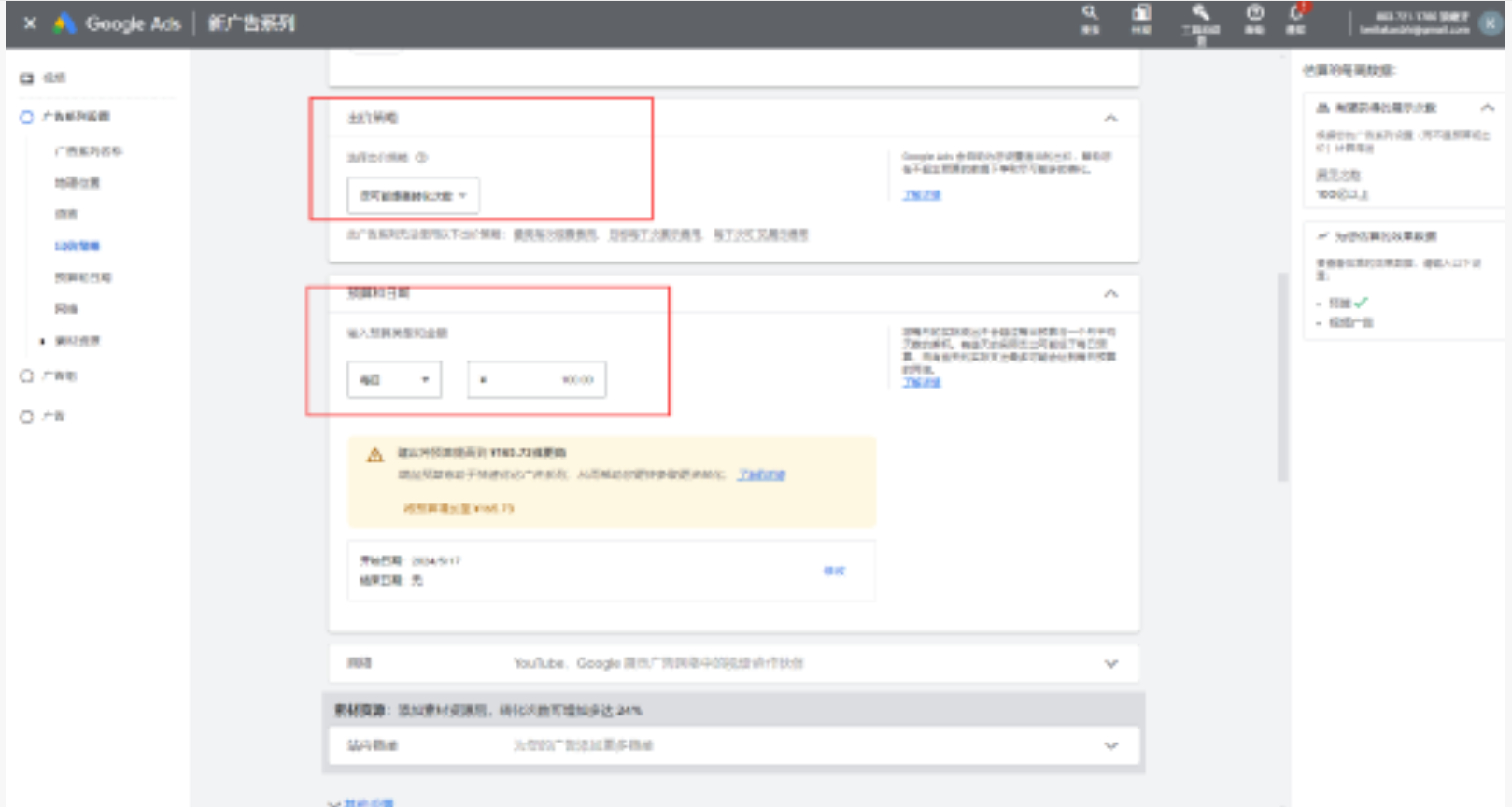Screen dimensions: 1512x807
Task: Close the new campaign editor with X
Action: [30, 23]
